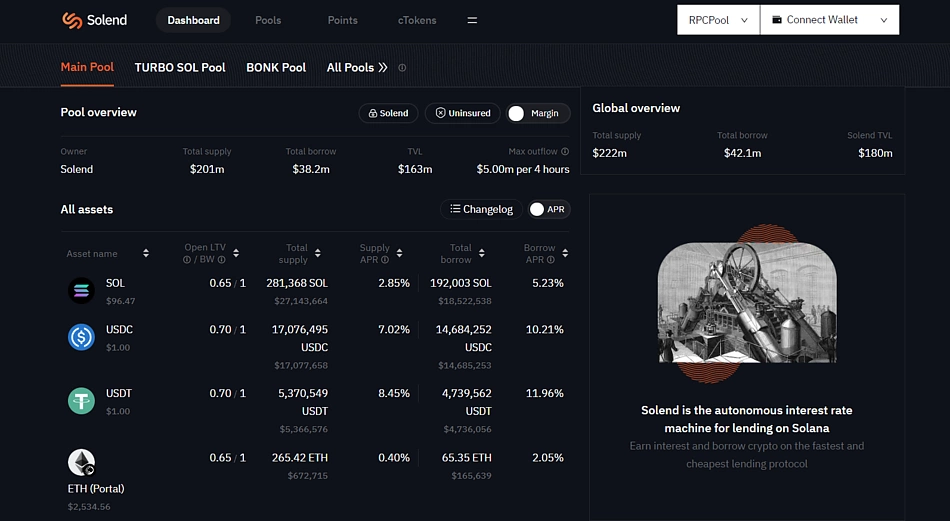Click the 281,368 SOL total supply value

tap(297, 283)
